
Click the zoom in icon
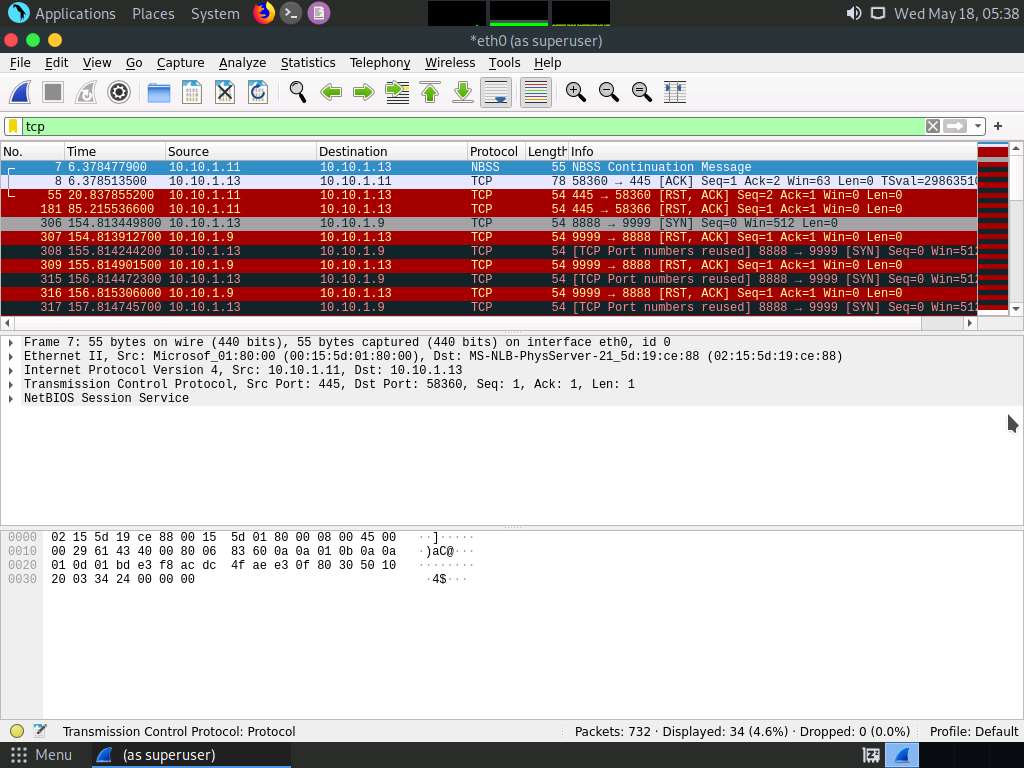(575, 92)
